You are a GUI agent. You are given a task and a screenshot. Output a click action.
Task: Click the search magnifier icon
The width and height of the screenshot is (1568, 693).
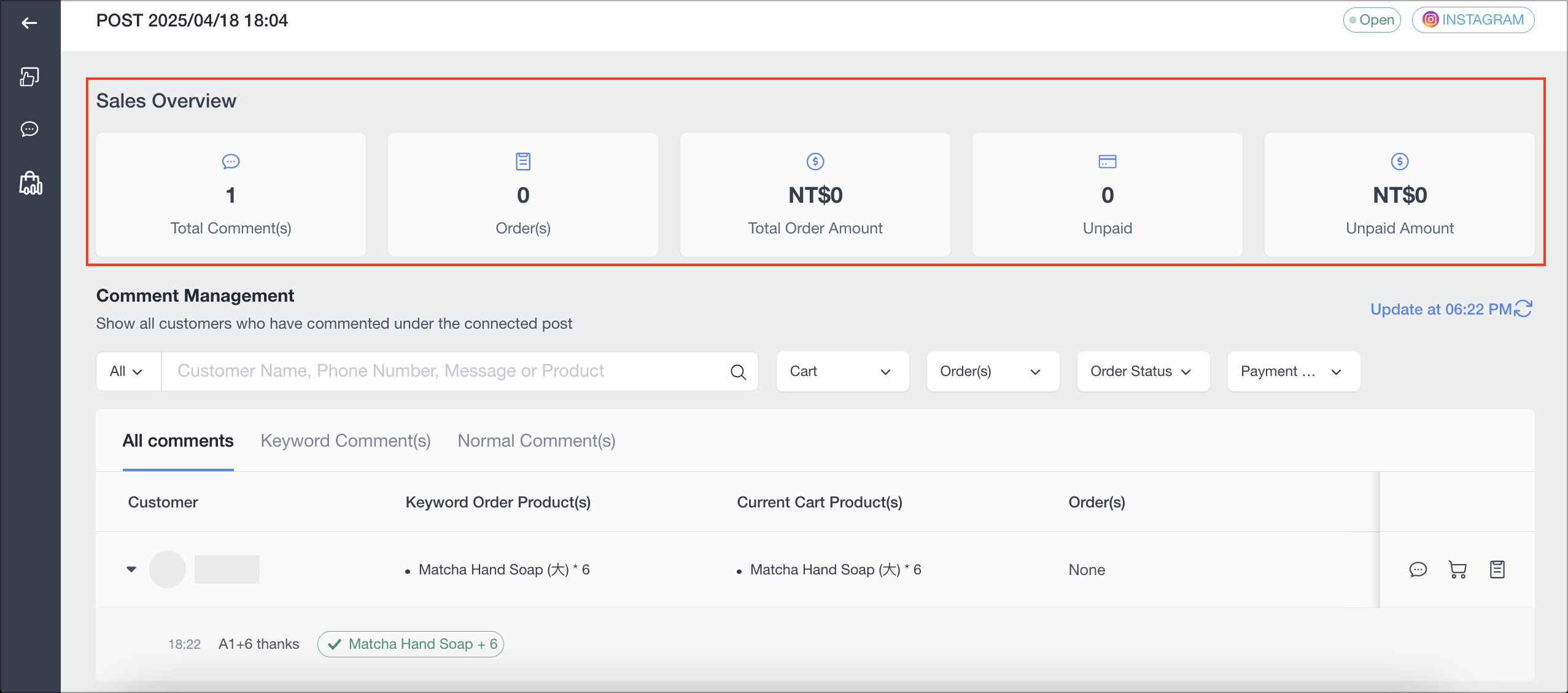[738, 372]
